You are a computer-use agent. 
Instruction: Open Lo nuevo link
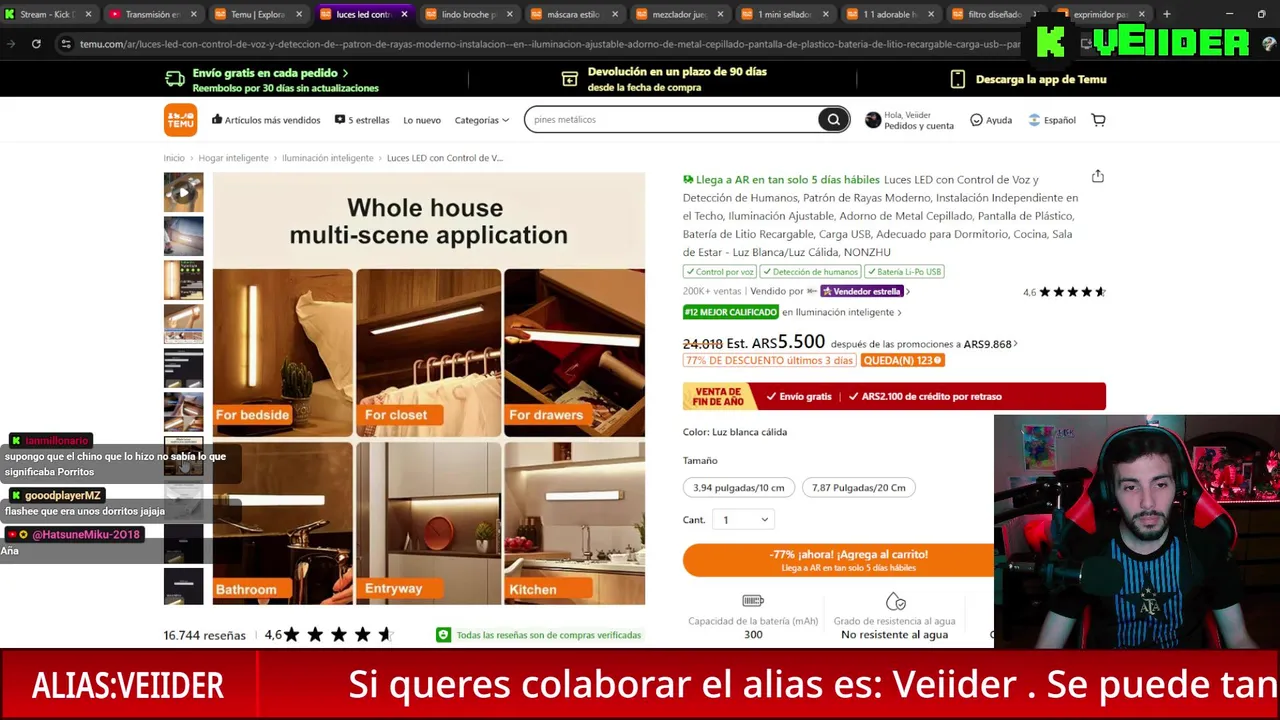(x=422, y=120)
